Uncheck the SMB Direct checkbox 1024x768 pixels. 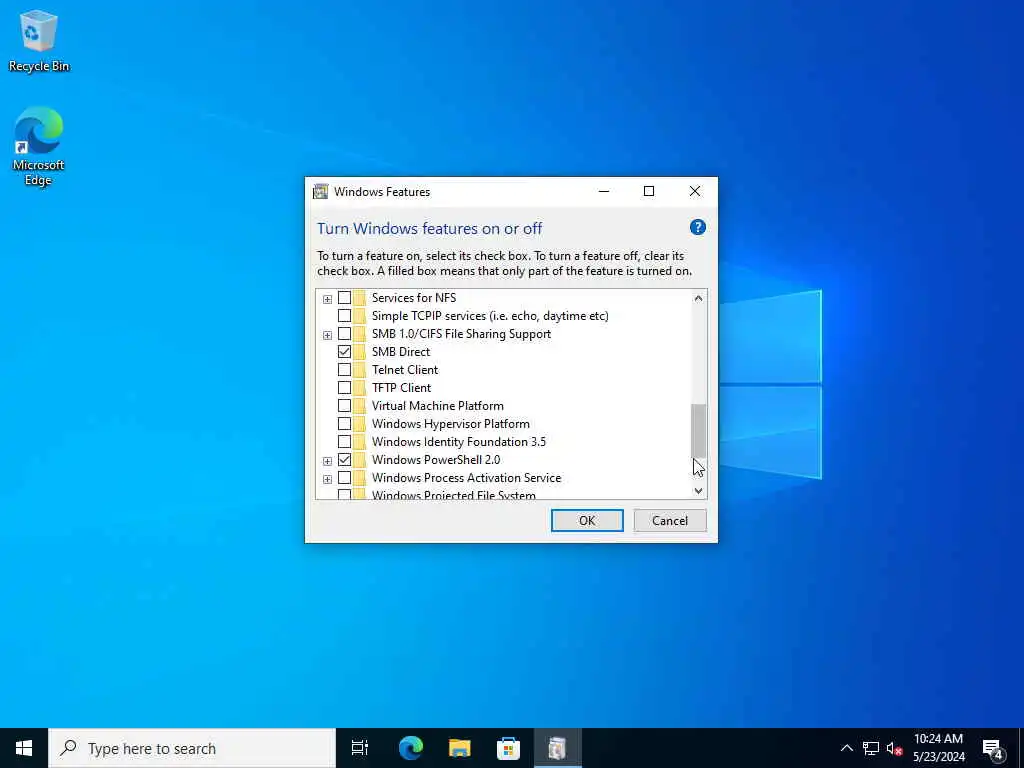(344, 351)
